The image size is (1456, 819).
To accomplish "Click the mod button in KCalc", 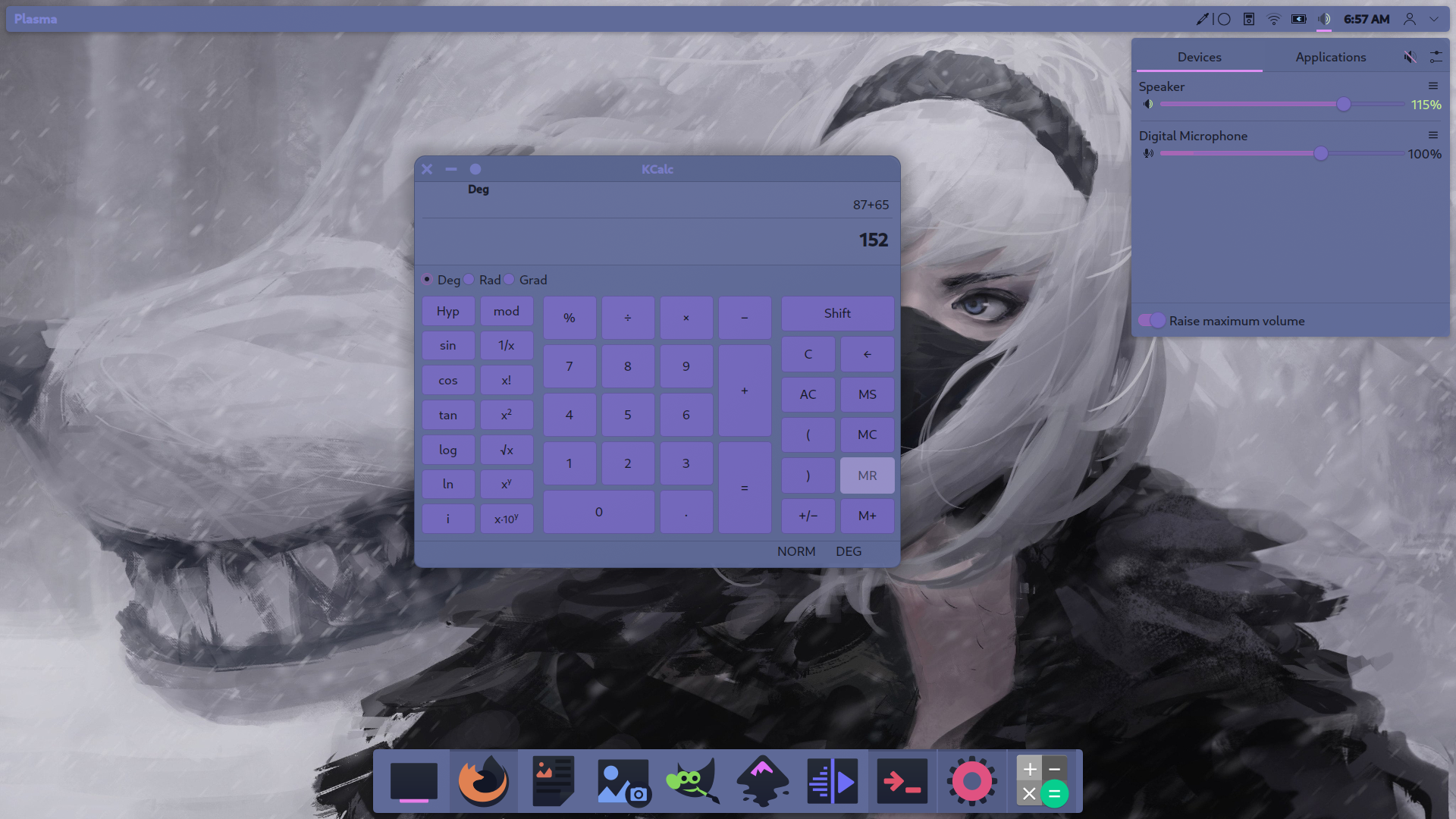I will coord(507,312).
